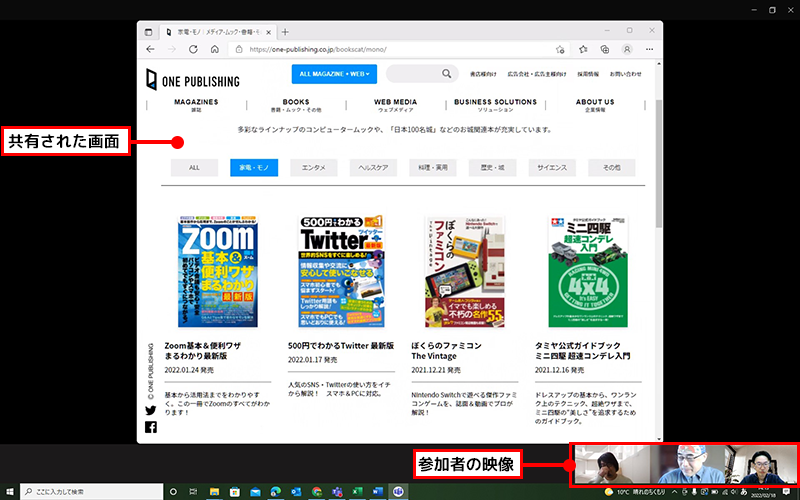Open the BUSINESS SOLUTIONS menu
Screen dimensions: 800x500
click(495, 105)
